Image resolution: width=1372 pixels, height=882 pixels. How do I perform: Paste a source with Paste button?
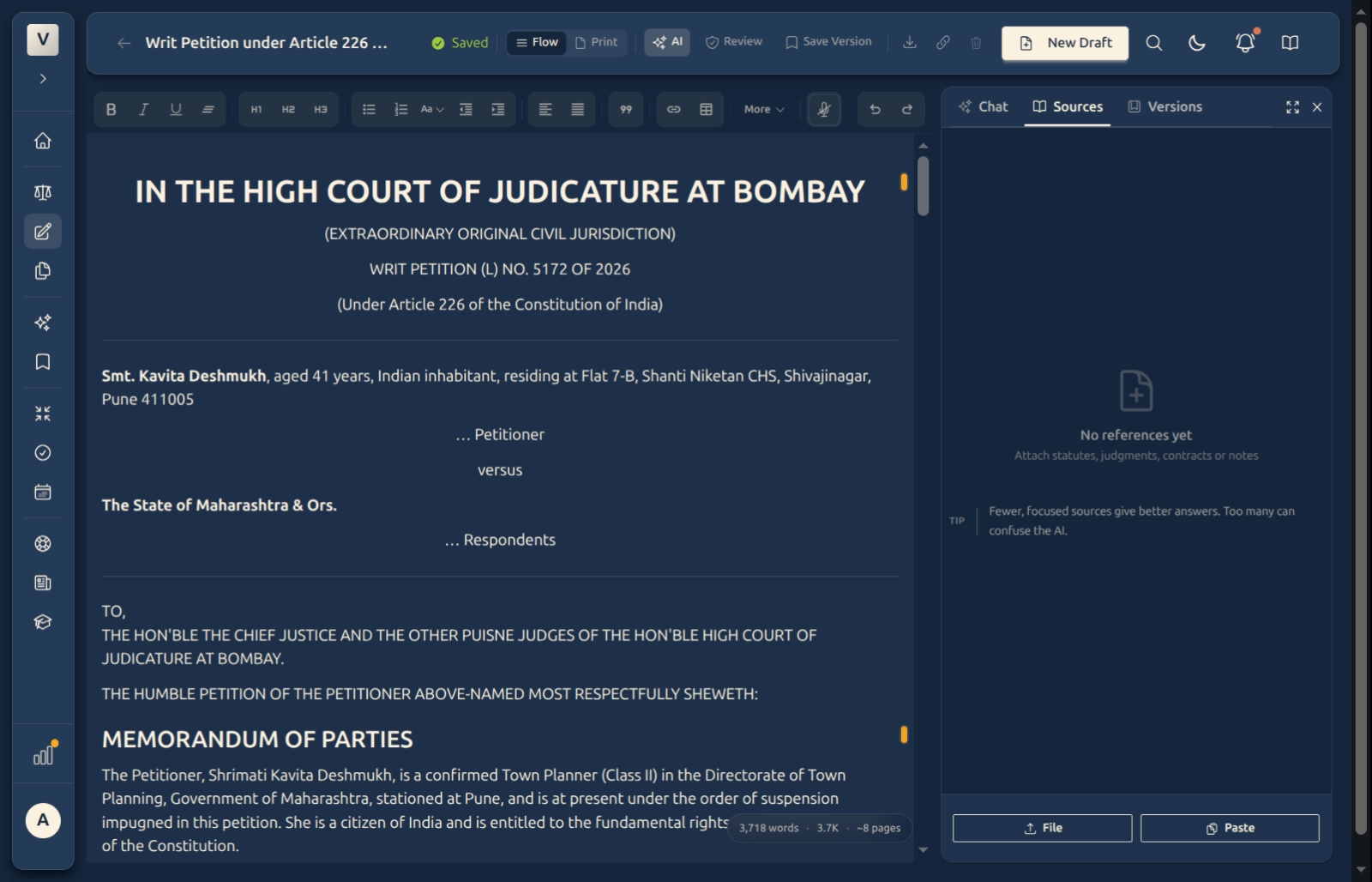point(1230,828)
